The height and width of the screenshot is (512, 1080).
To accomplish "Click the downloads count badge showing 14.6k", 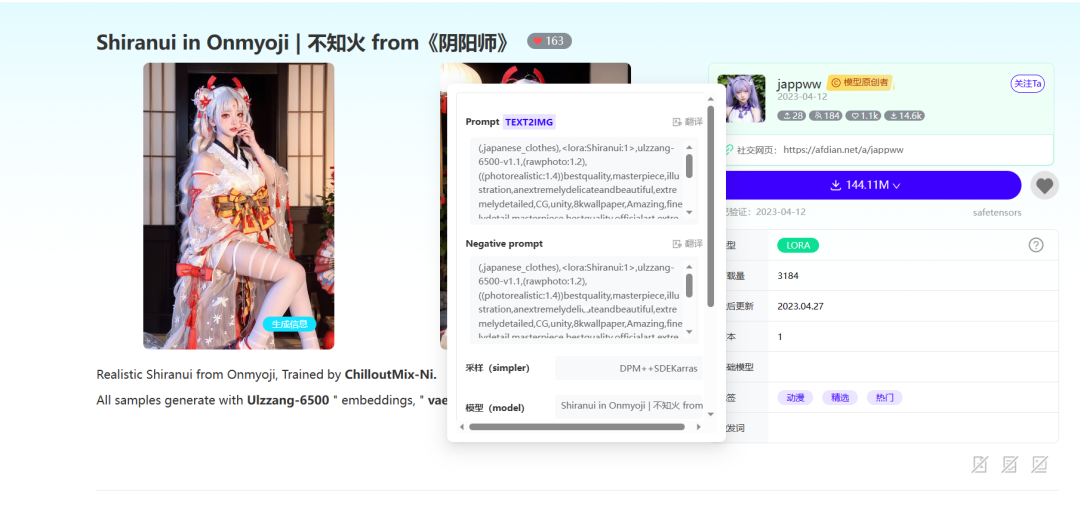I will click(x=904, y=116).
